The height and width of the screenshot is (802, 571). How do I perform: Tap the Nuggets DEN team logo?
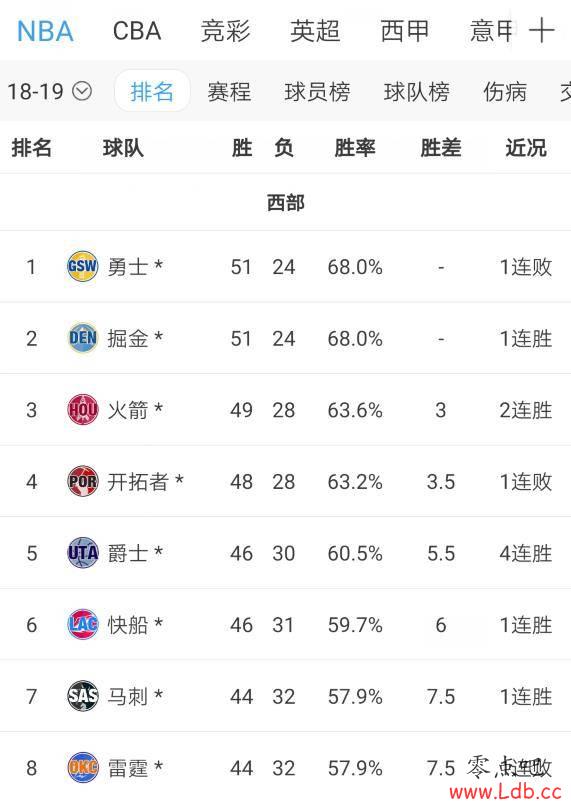pyautogui.click(x=83, y=338)
